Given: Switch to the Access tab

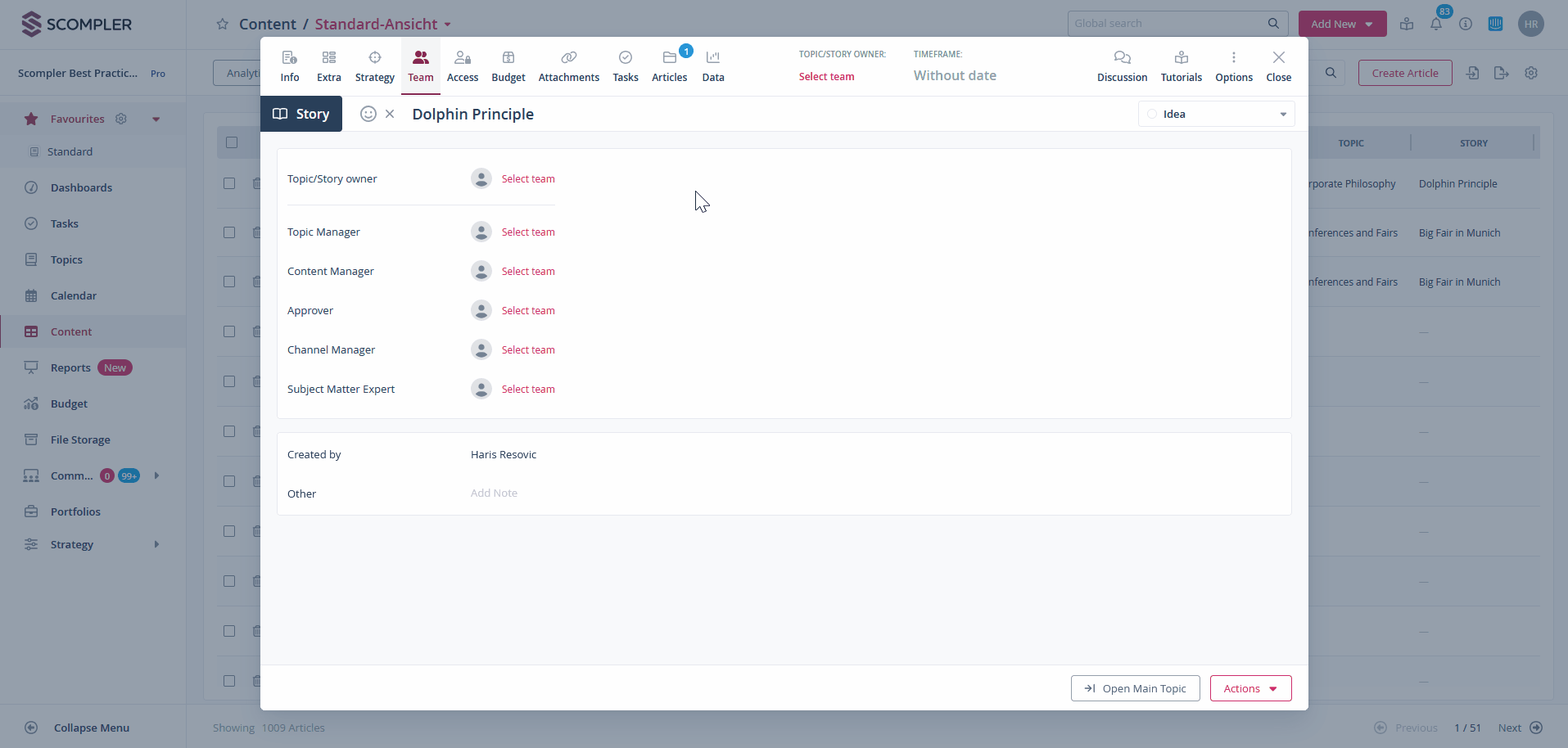Looking at the screenshot, I should [463, 65].
